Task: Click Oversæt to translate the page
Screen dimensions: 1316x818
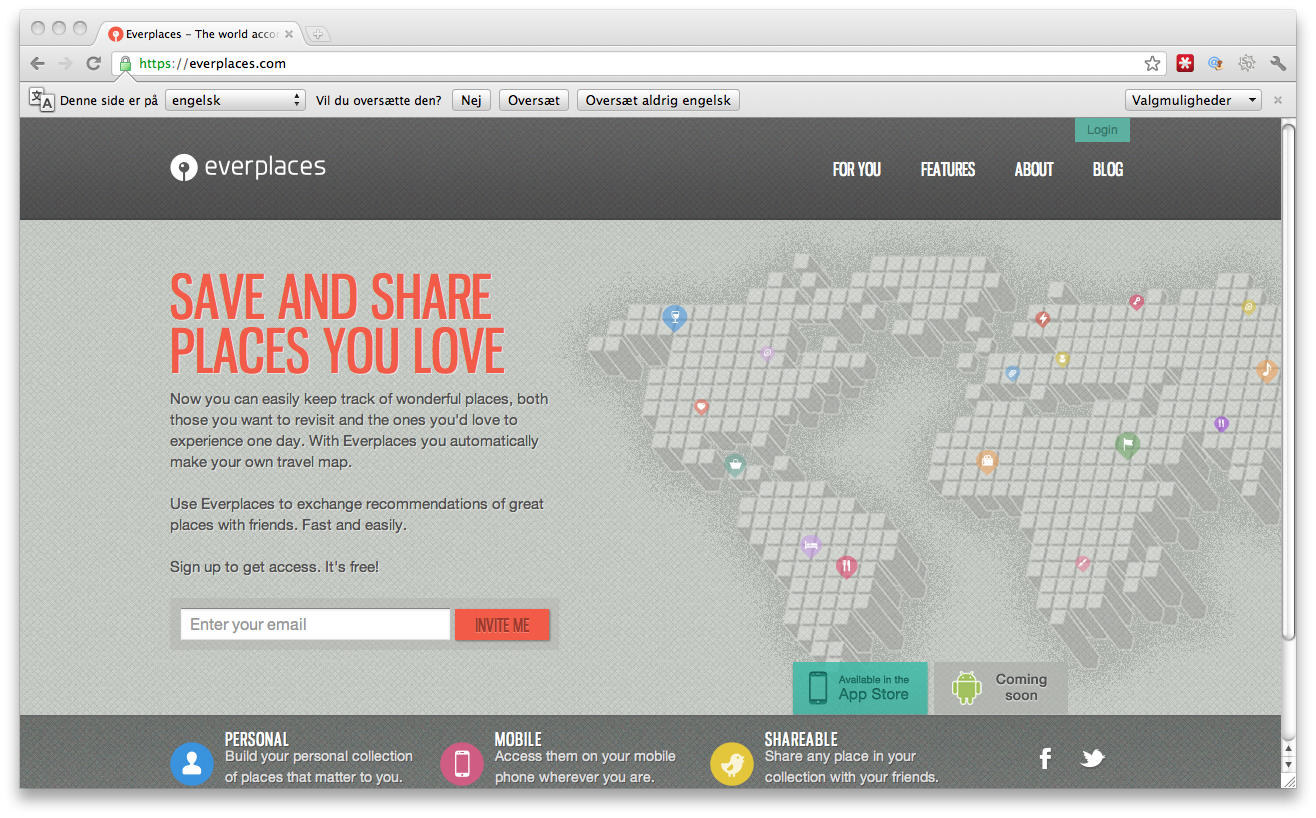Action: (534, 100)
